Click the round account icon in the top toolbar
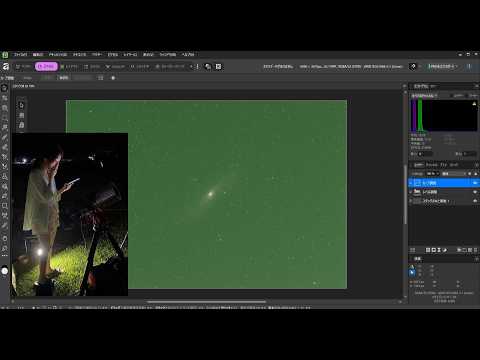480x360 pixels. (x=413, y=67)
